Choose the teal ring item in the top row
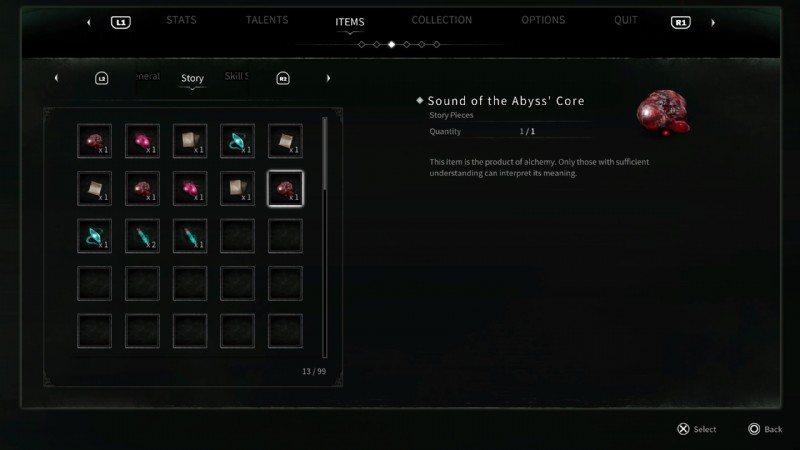The width and height of the screenshot is (800, 450). tap(237, 141)
